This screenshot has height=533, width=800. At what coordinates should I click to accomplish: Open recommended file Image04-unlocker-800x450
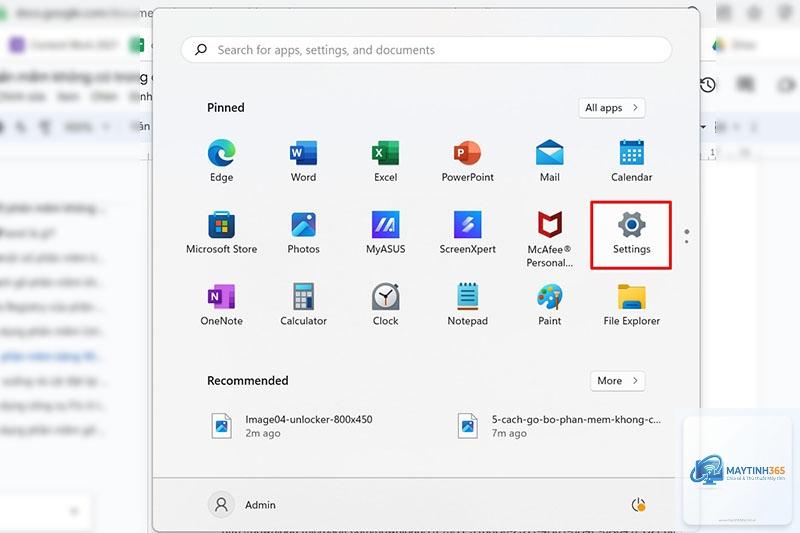click(292, 426)
